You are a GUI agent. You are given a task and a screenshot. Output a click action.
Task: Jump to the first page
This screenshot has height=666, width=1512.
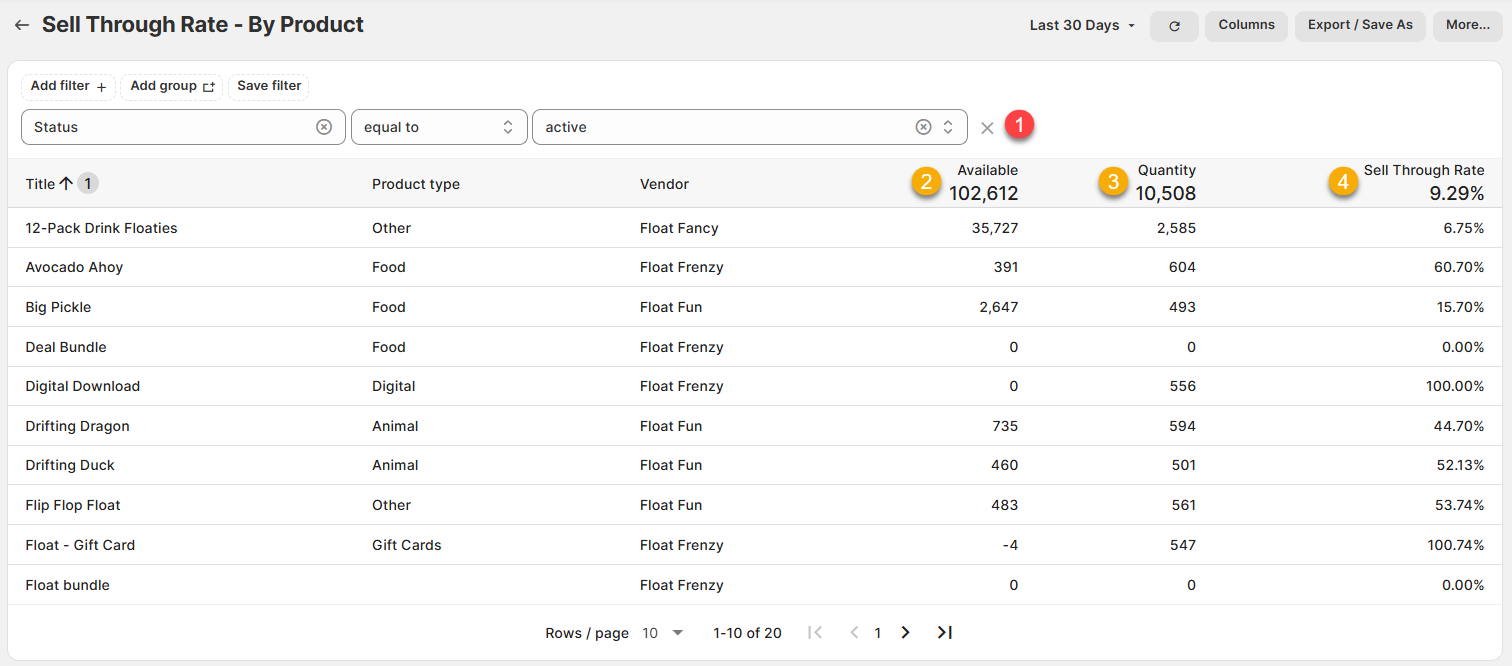[815, 632]
